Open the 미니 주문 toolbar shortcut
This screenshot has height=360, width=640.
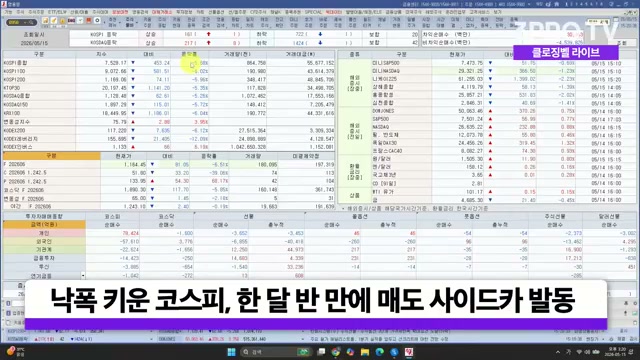294,22
